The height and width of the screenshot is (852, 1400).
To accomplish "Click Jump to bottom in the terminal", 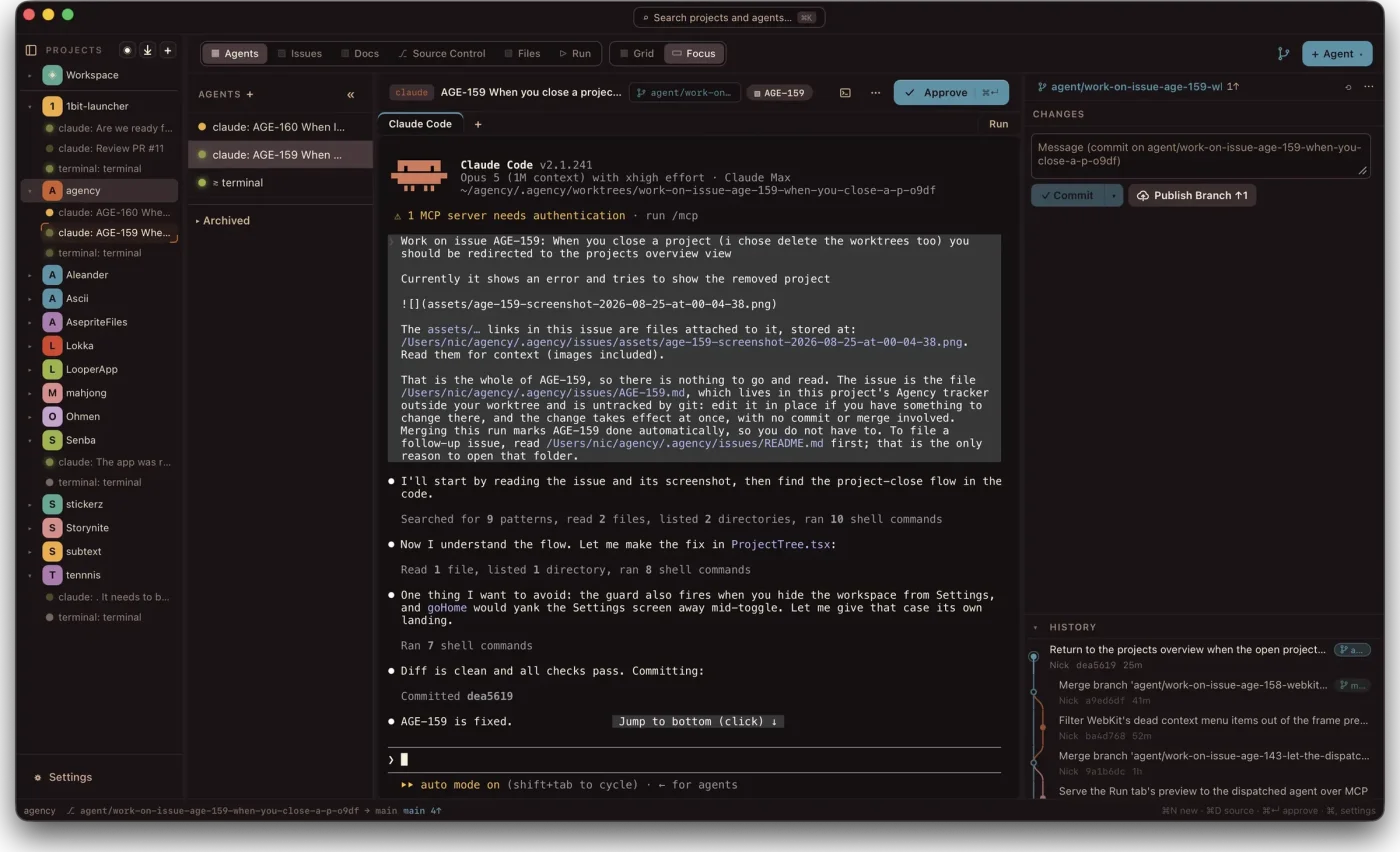I will pyautogui.click(x=698, y=721).
